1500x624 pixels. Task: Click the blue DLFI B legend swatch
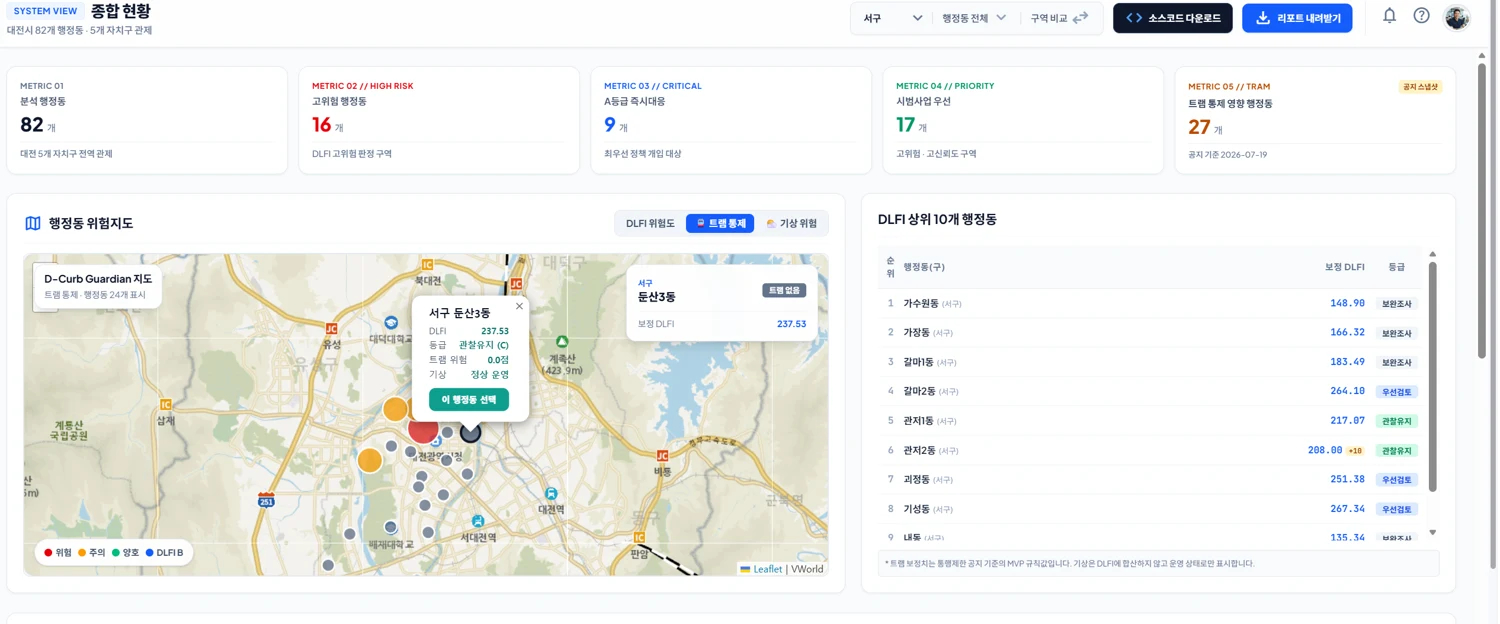click(150, 552)
